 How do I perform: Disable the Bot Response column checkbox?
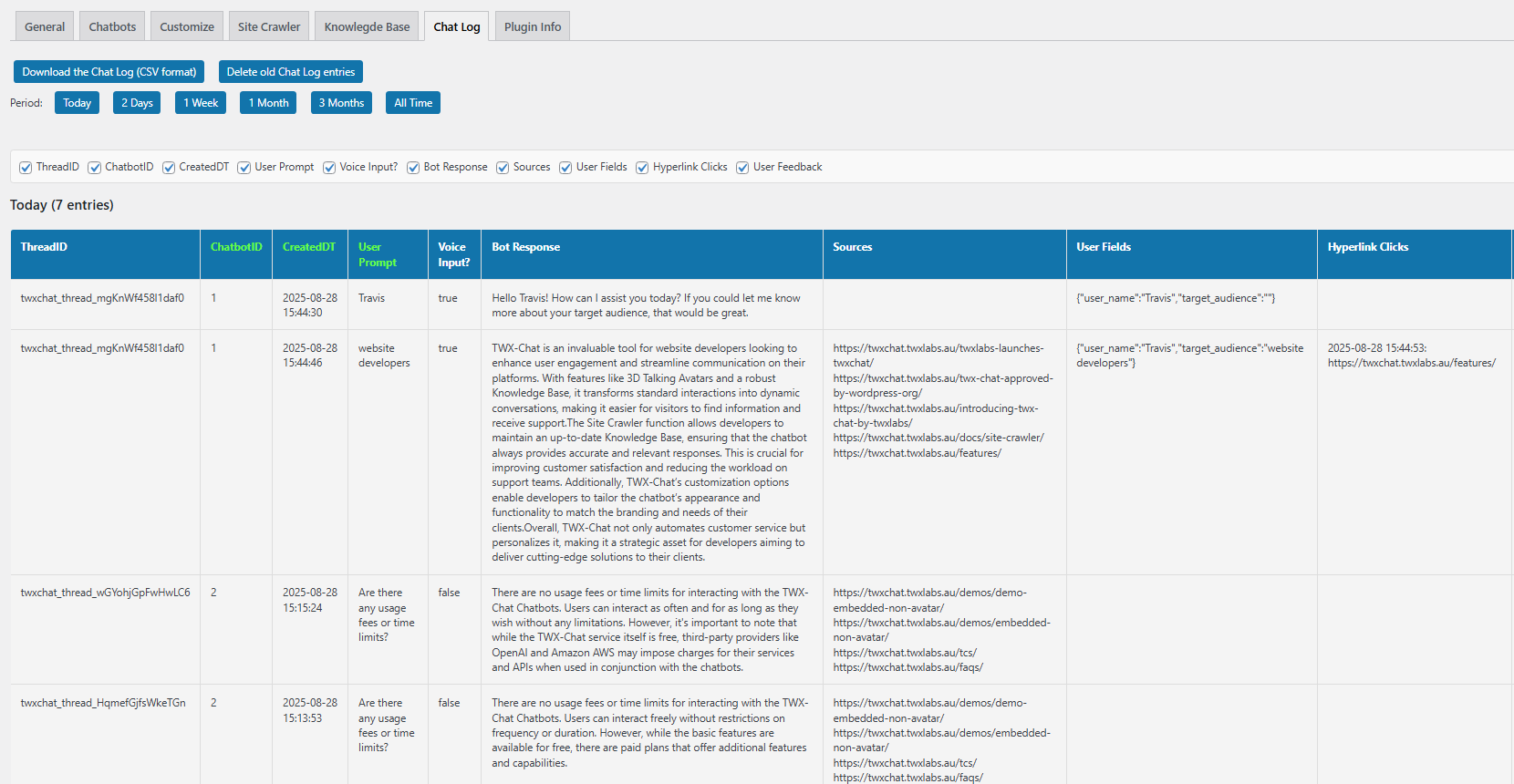point(413,168)
